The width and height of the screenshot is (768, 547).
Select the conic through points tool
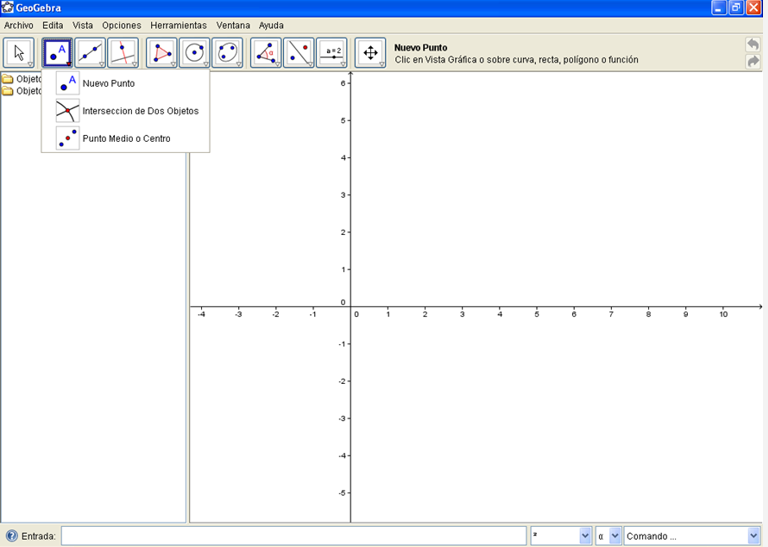click(x=228, y=53)
